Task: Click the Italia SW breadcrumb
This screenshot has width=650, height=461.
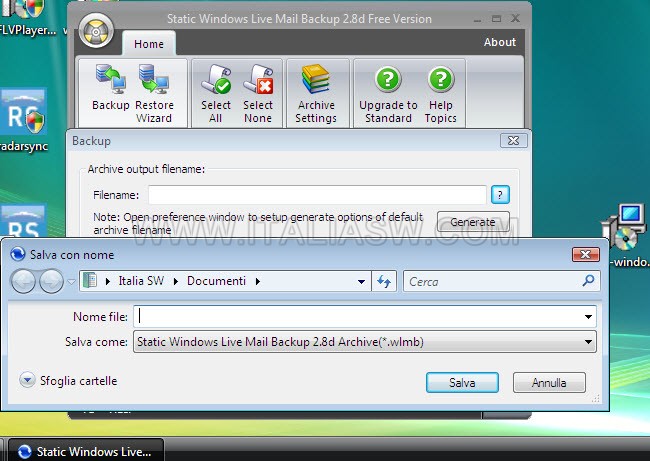Action: 141,281
